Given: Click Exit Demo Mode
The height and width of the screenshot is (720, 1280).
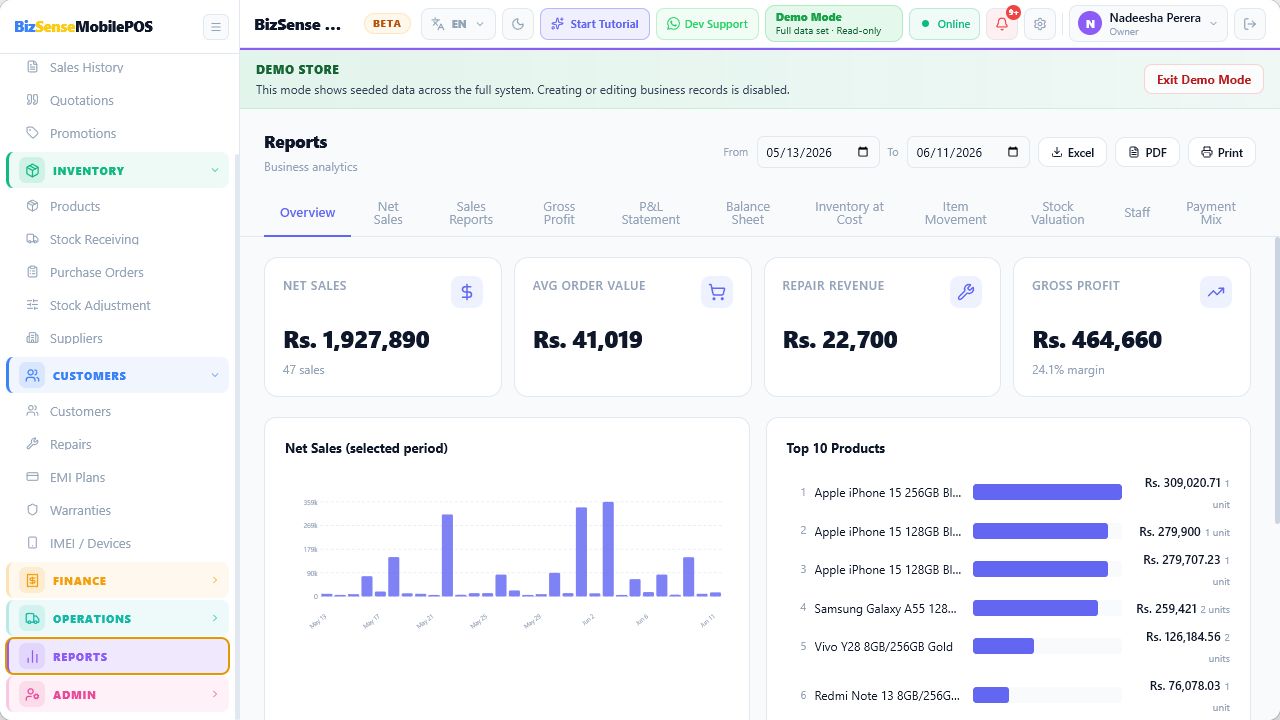Looking at the screenshot, I should click(x=1204, y=80).
